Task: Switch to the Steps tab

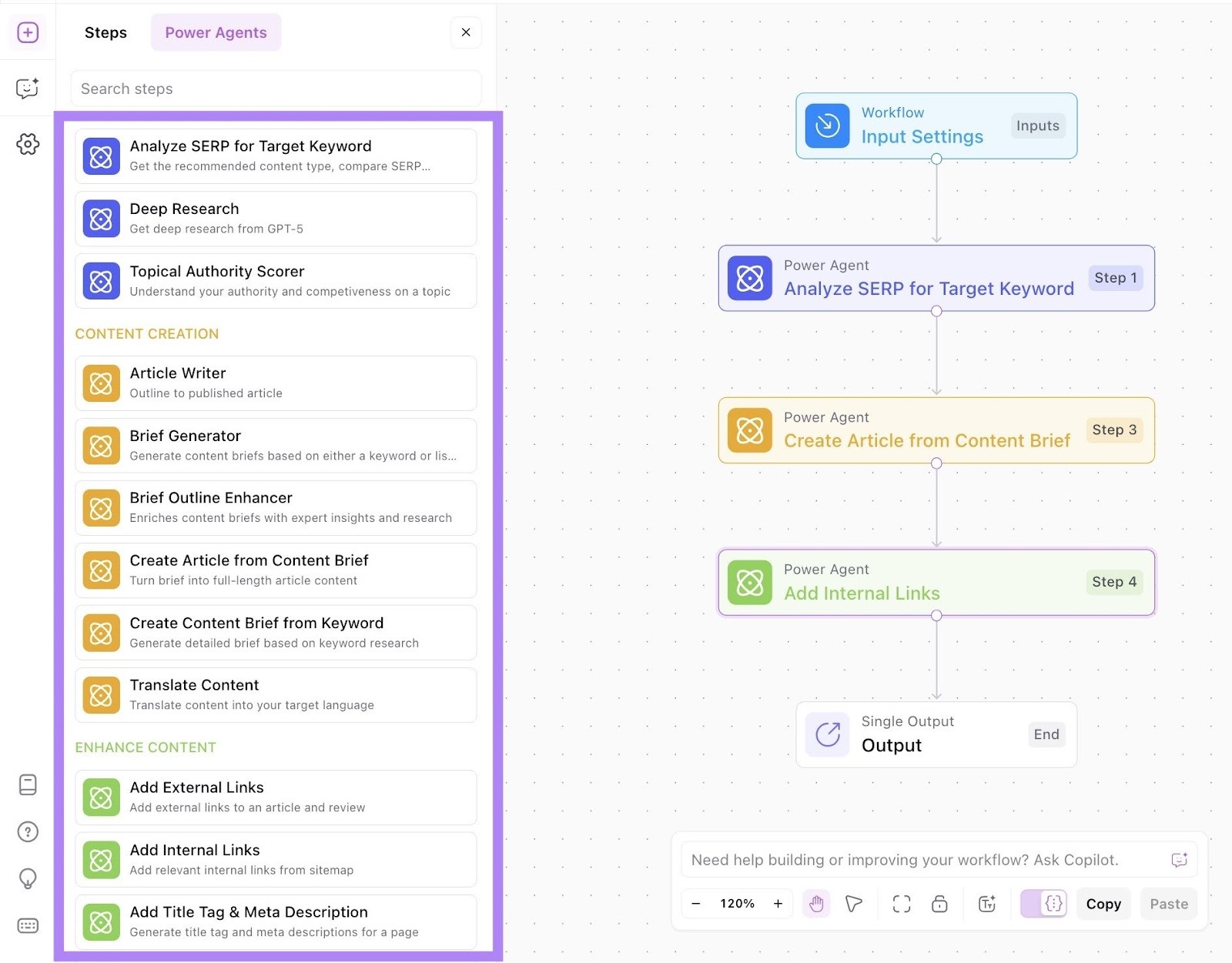Action: [105, 32]
